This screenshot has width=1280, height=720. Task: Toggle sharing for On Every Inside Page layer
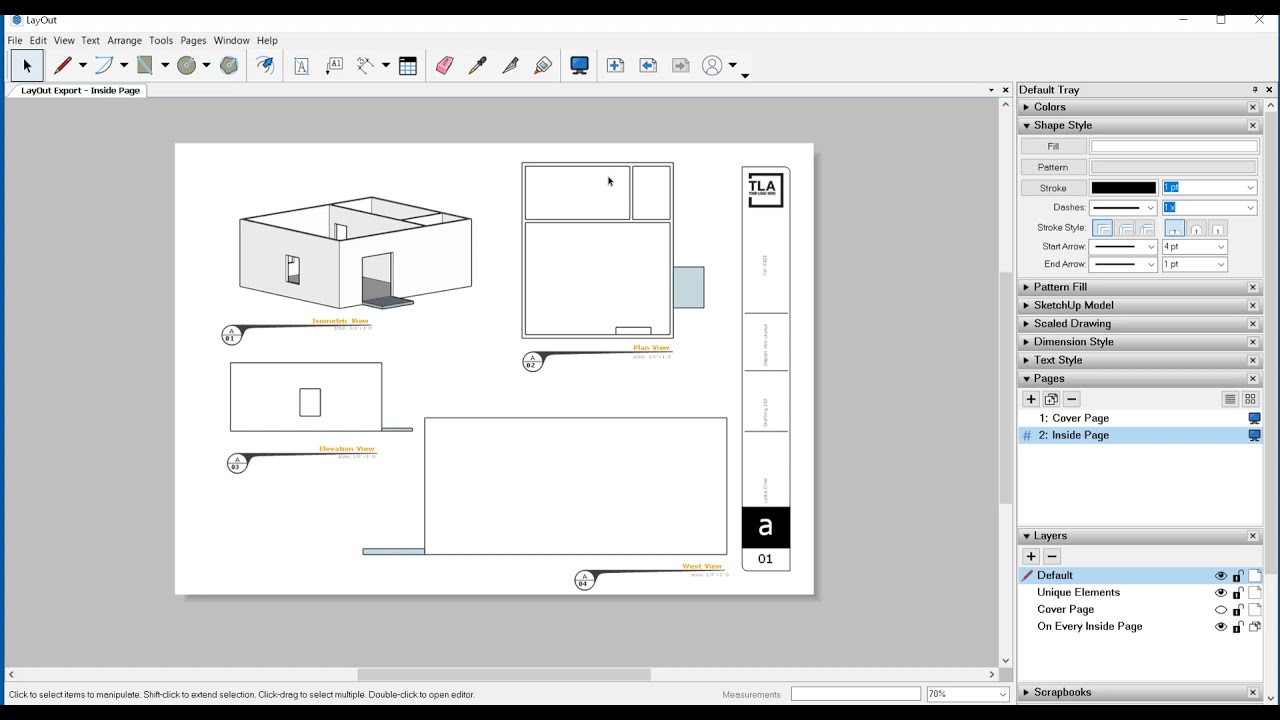tap(1255, 627)
